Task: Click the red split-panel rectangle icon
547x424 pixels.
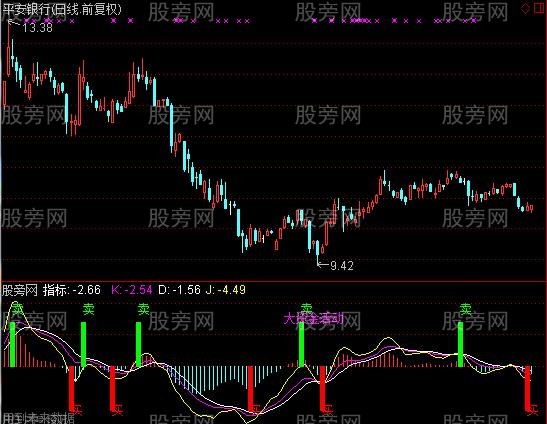Action: click(x=539, y=8)
